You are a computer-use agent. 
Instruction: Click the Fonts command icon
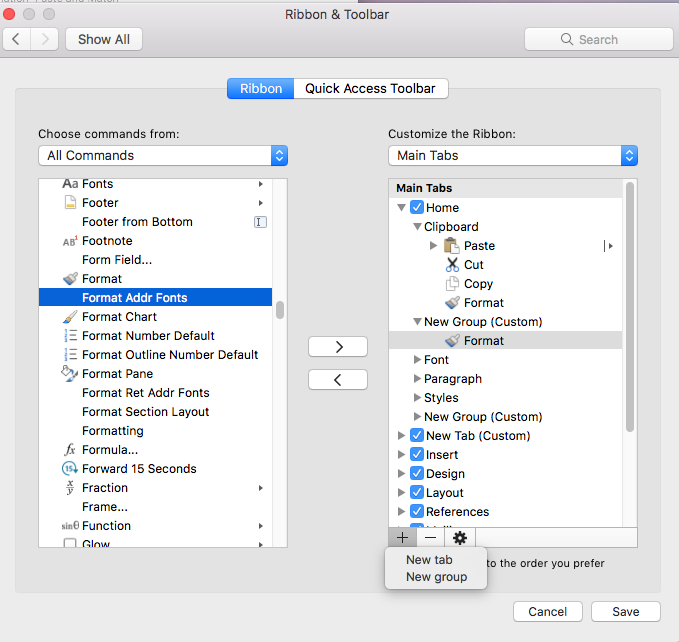click(x=70, y=184)
